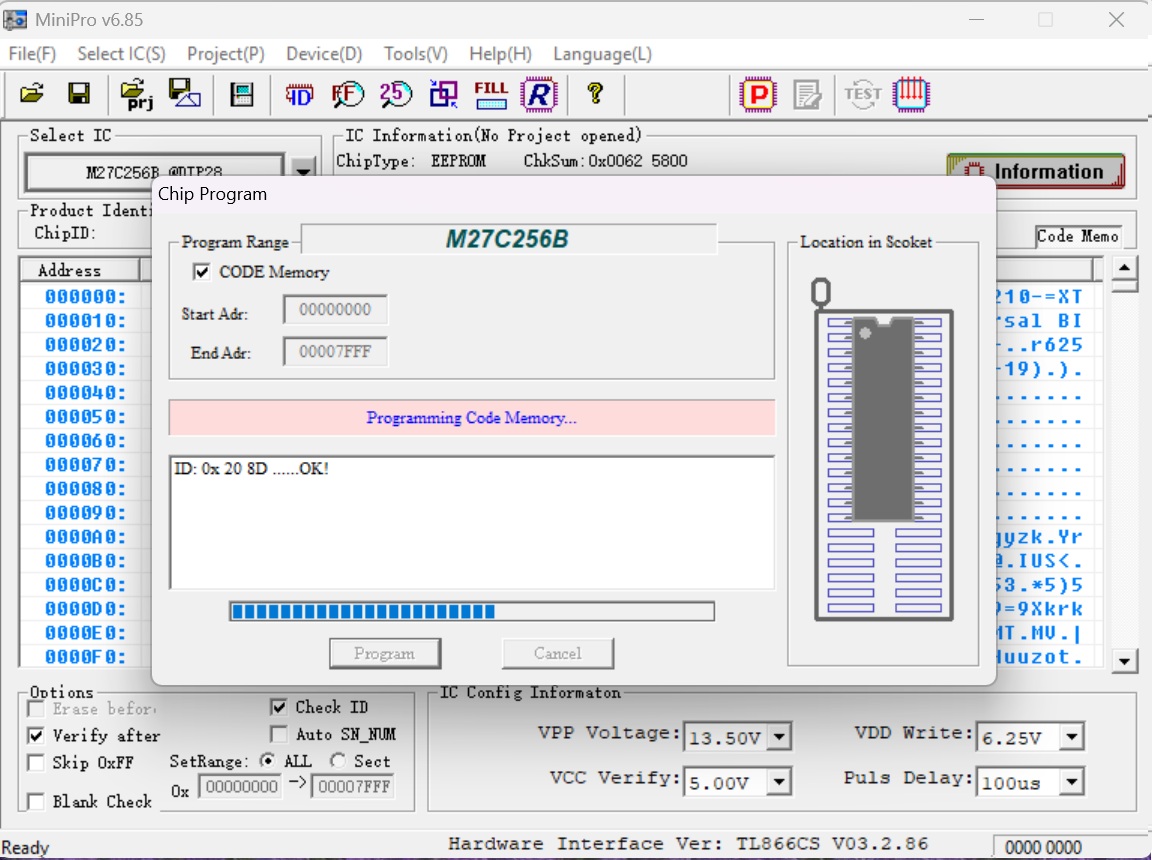The height and width of the screenshot is (860, 1152).
Task: Click the FILL buffer toolbar icon
Action: pyautogui.click(x=491, y=94)
